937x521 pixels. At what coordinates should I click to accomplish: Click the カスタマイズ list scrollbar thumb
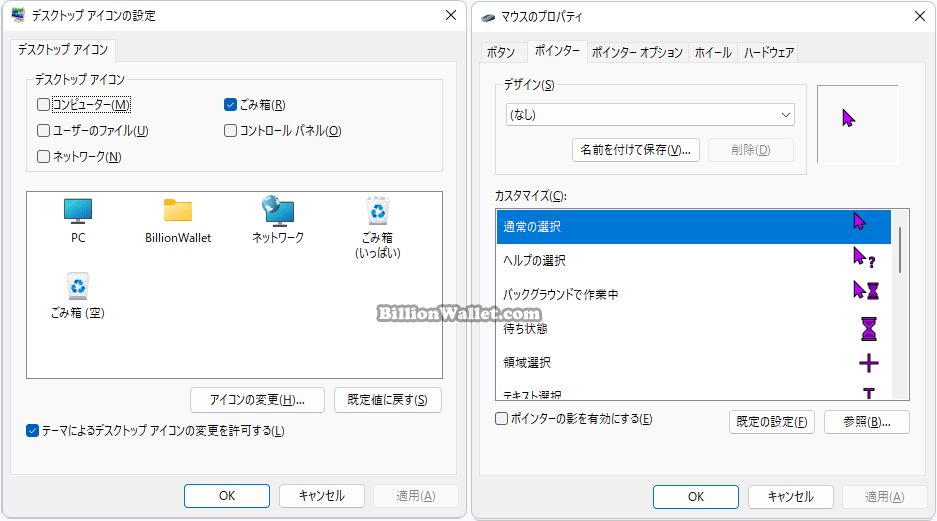click(x=900, y=250)
